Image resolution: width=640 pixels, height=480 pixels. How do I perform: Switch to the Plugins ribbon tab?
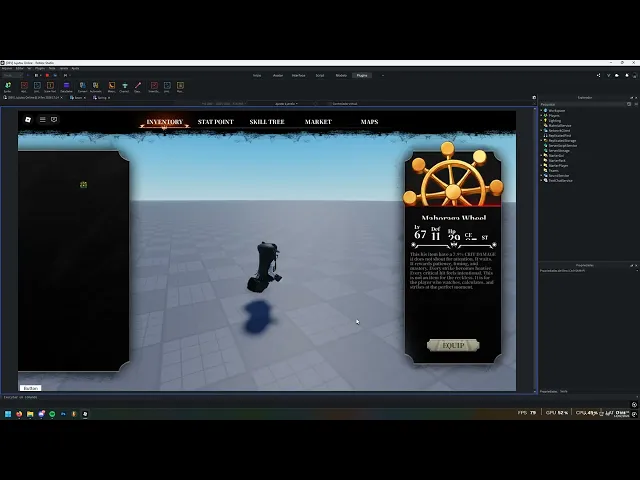pos(362,76)
